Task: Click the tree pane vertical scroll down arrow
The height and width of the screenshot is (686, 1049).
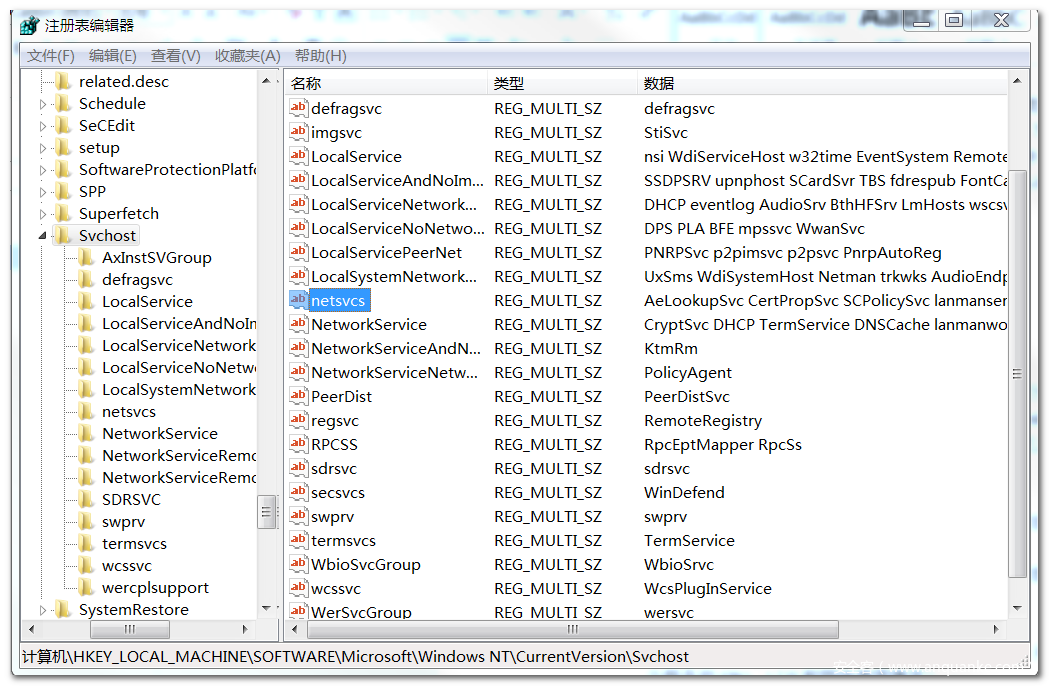Action: click(x=267, y=608)
